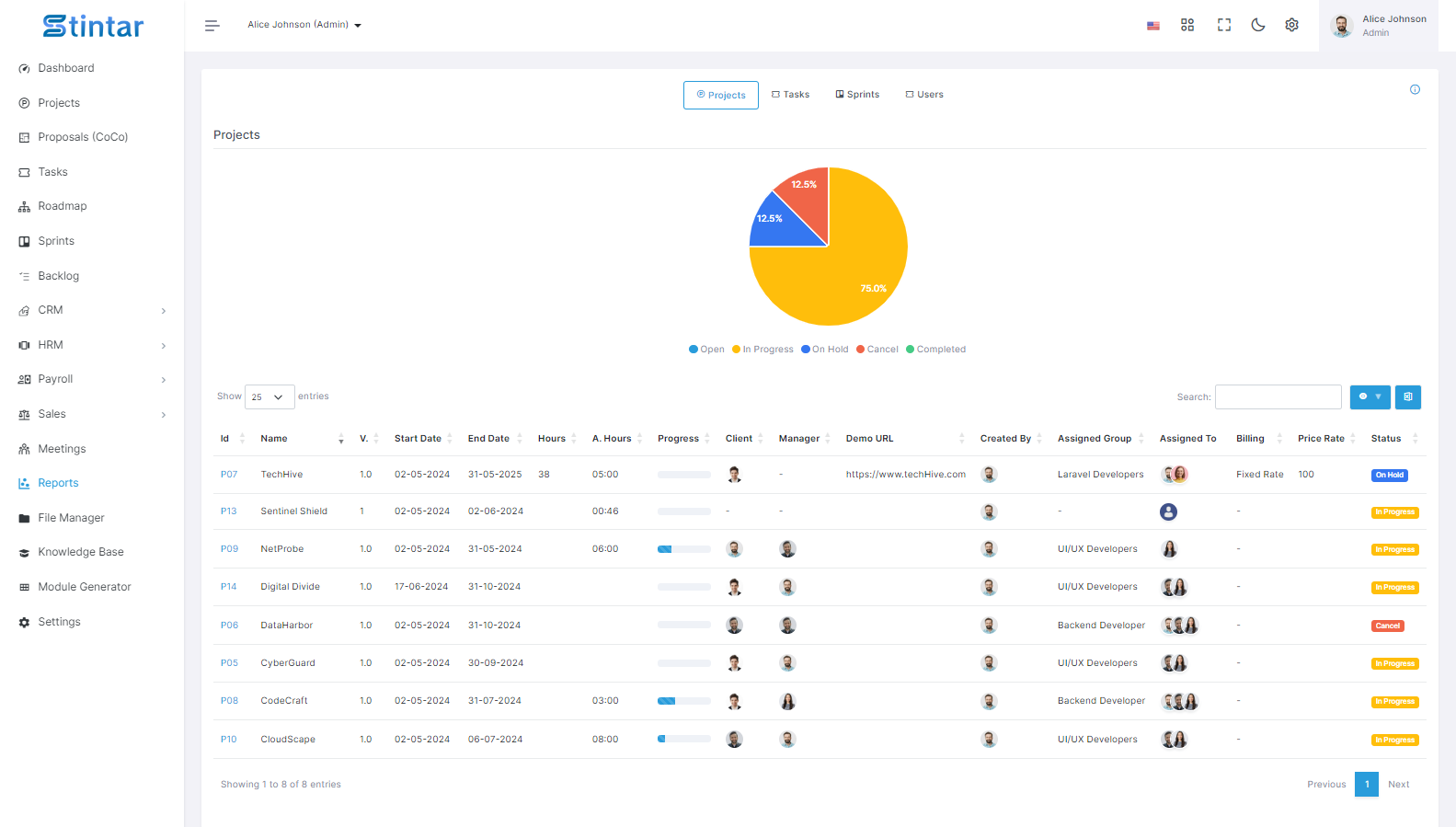1456x827 pixels.
Task: Toggle the In Progress legend series
Action: pos(762,350)
